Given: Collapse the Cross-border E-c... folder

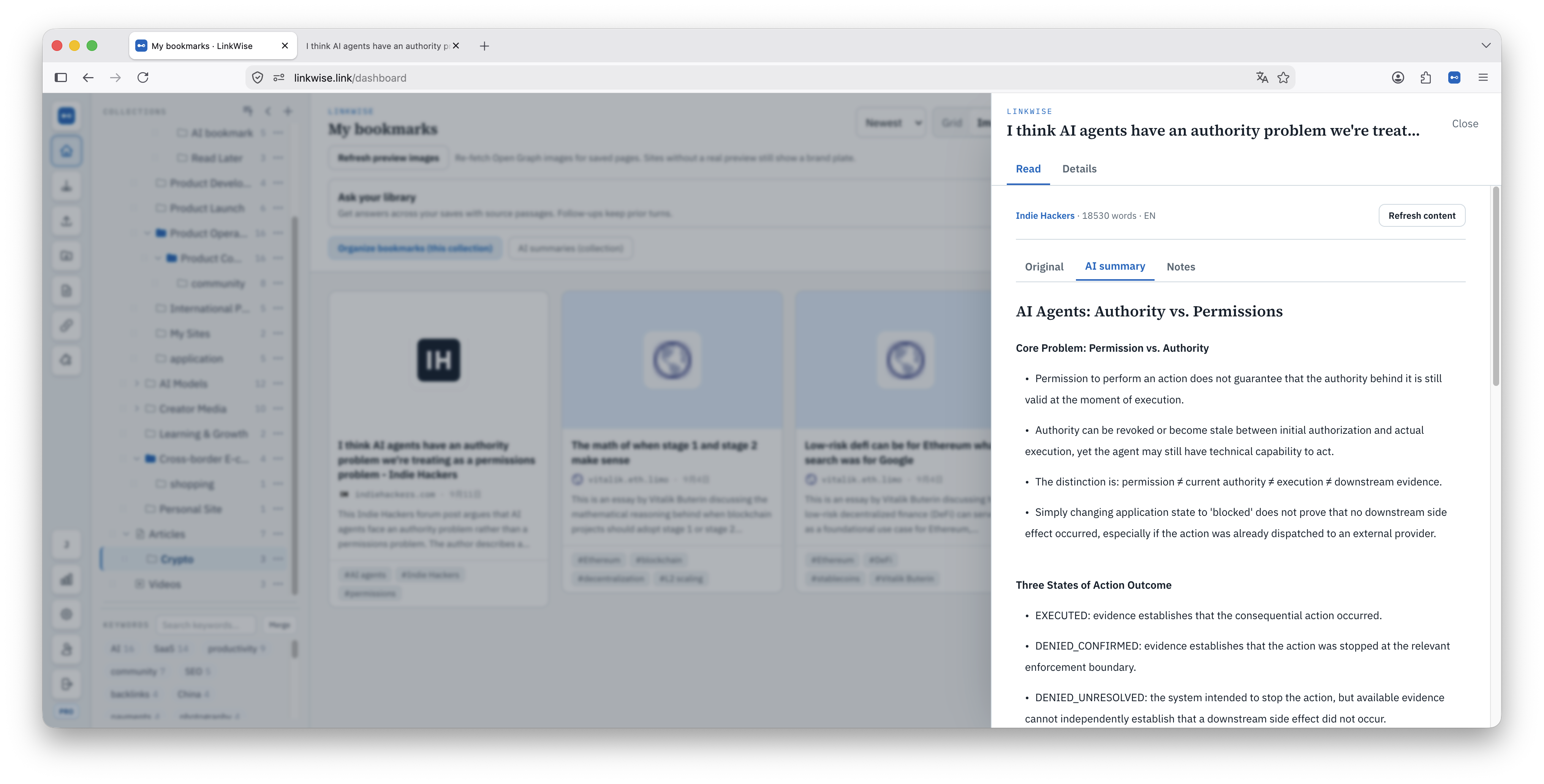Looking at the screenshot, I should pyautogui.click(x=137, y=458).
